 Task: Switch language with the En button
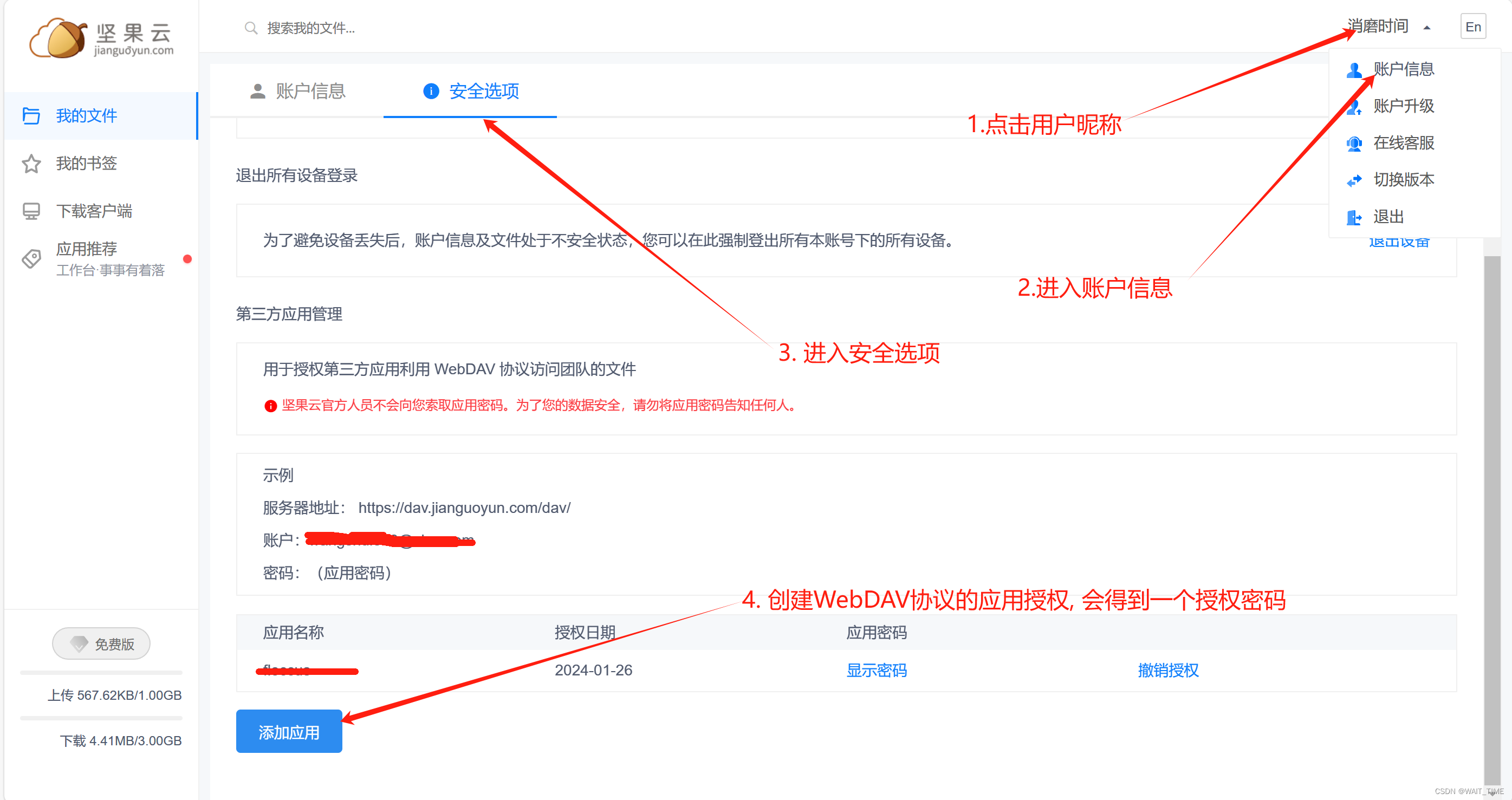tap(1472, 27)
